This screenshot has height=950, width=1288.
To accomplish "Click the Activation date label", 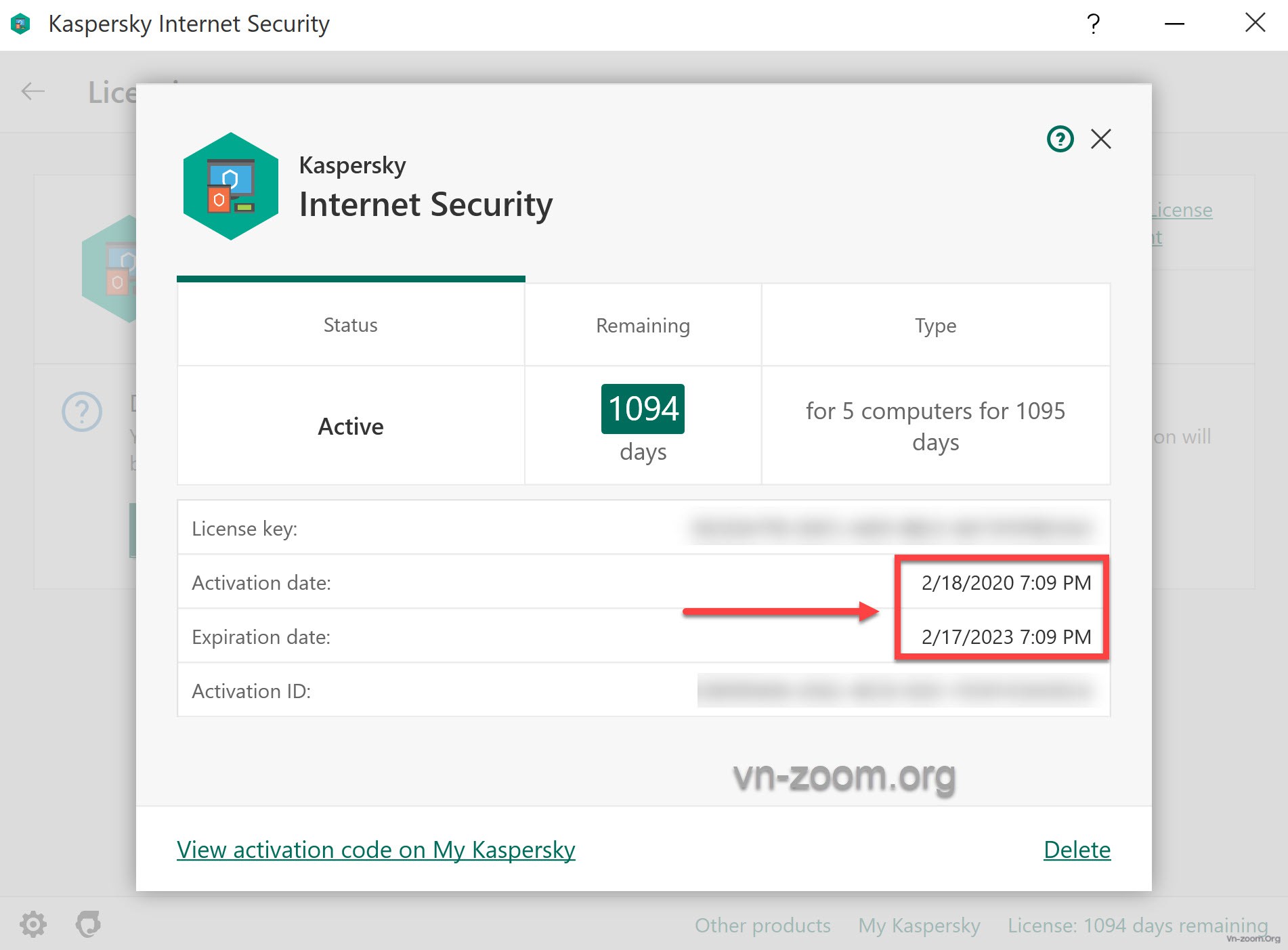I will [261, 583].
